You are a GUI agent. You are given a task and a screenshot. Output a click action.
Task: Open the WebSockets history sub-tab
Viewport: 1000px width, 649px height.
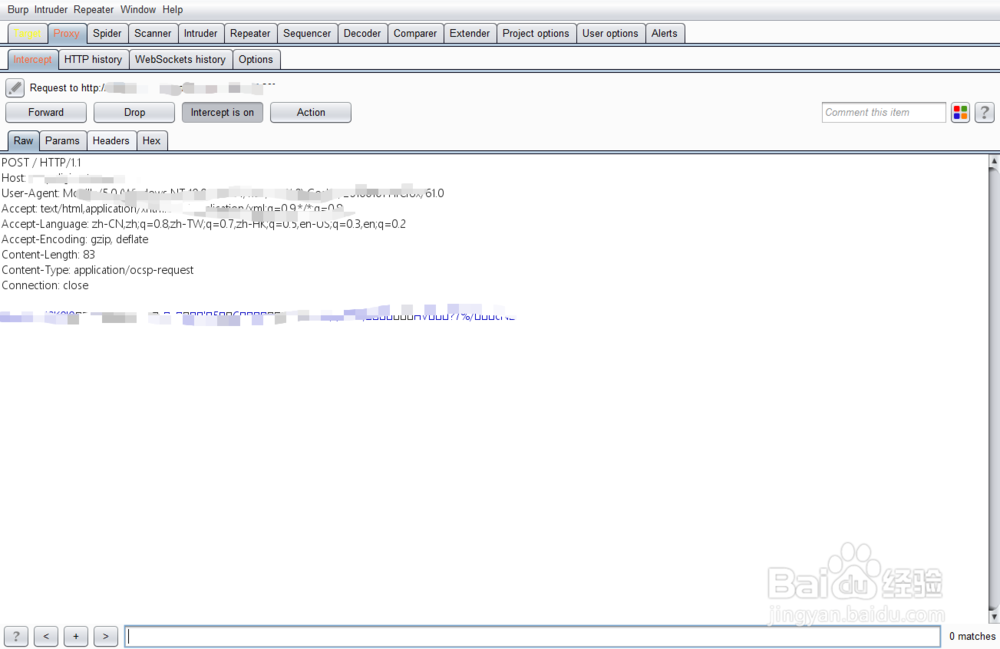(x=180, y=59)
